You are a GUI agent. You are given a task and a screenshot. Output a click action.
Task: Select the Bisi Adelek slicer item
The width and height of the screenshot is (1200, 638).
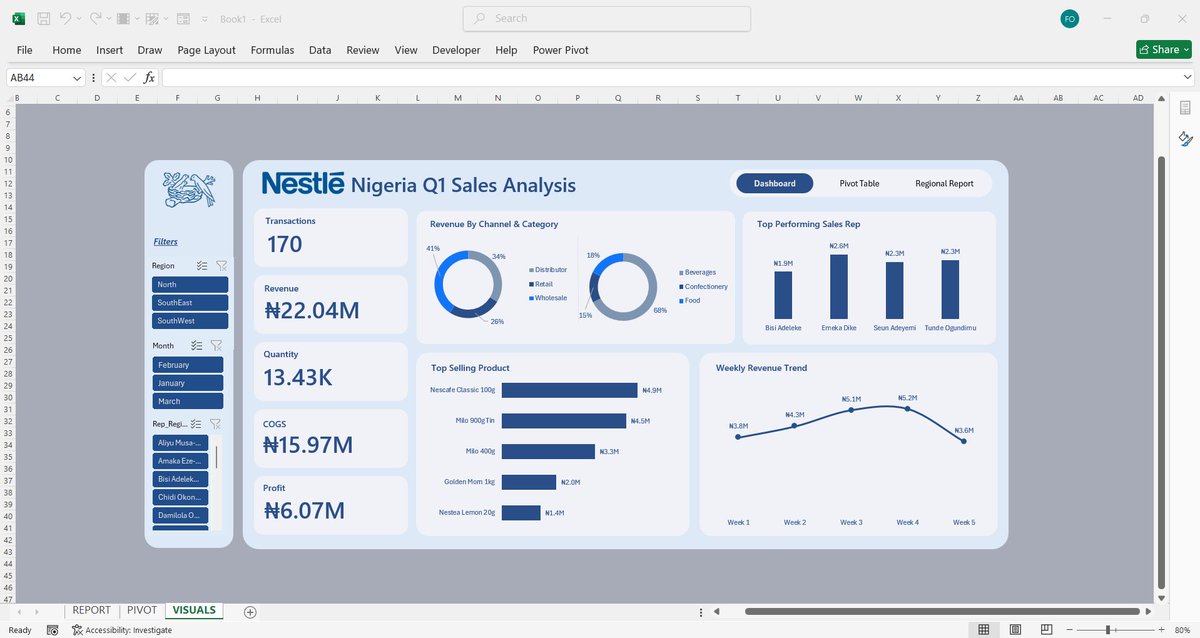[181, 479]
